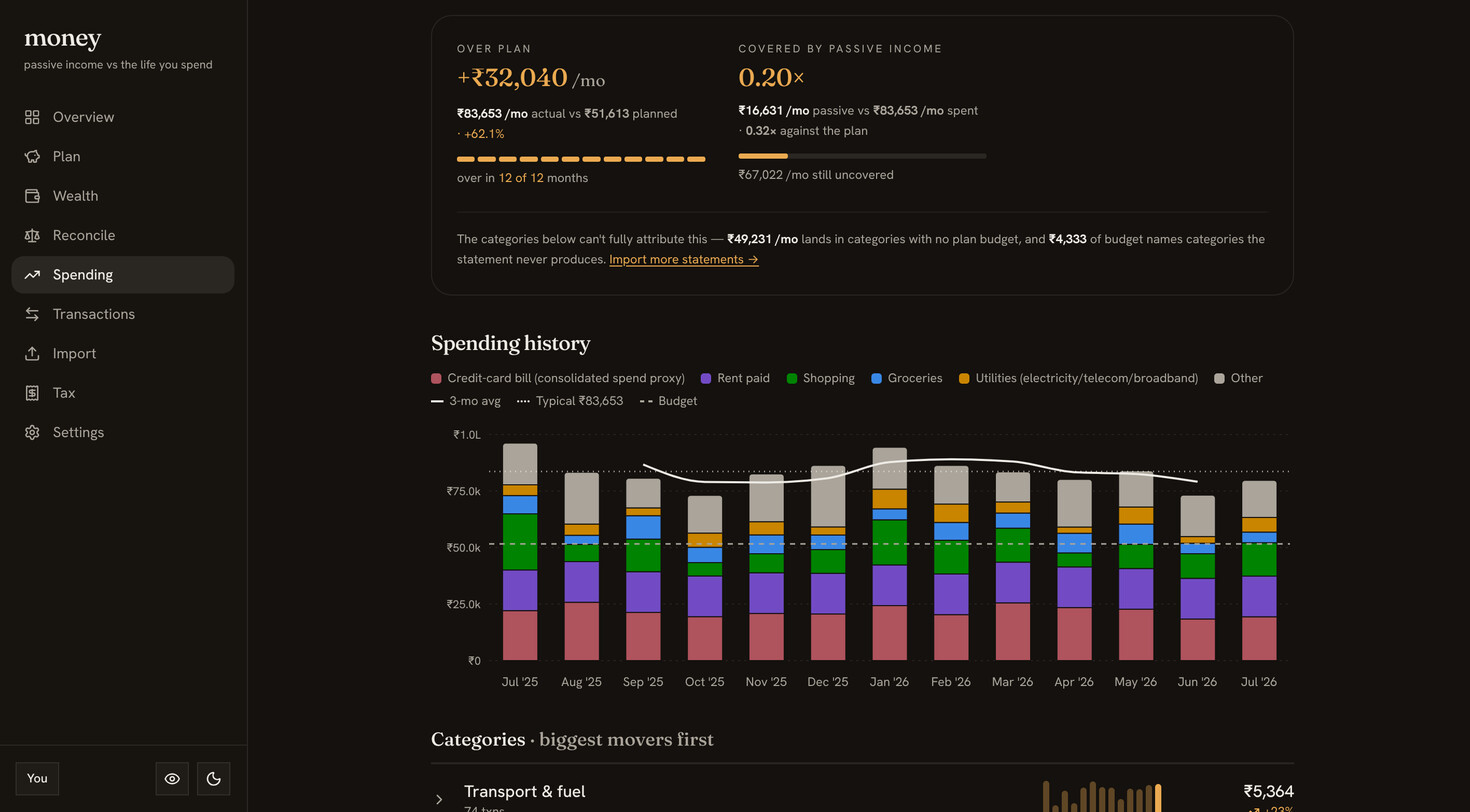Select the Jun '26 spending bar
The image size is (1470, 812).
point(1198,578)
